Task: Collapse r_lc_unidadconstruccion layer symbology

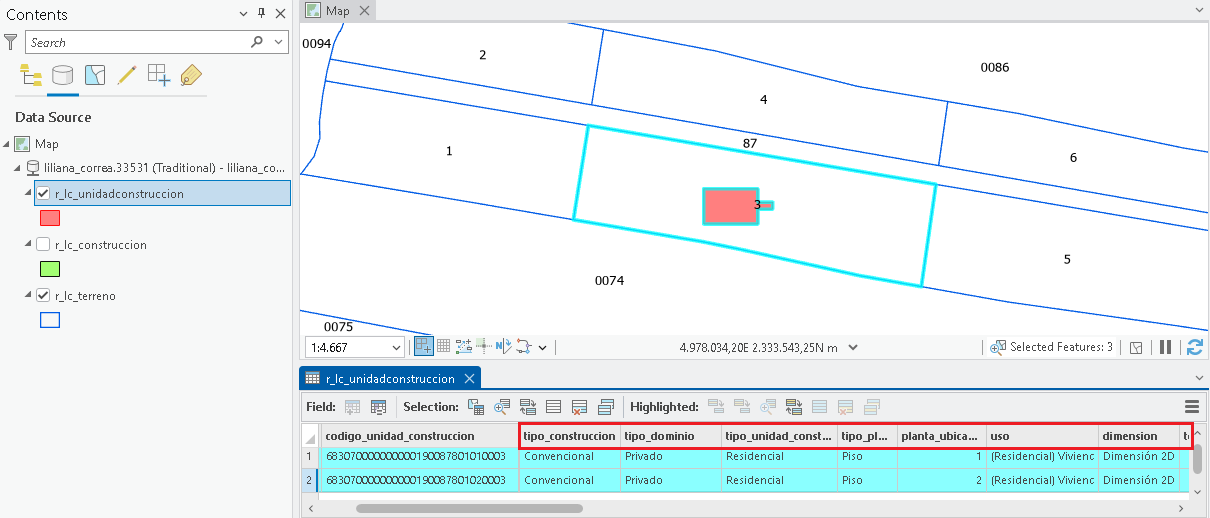Action: [29, 193]
